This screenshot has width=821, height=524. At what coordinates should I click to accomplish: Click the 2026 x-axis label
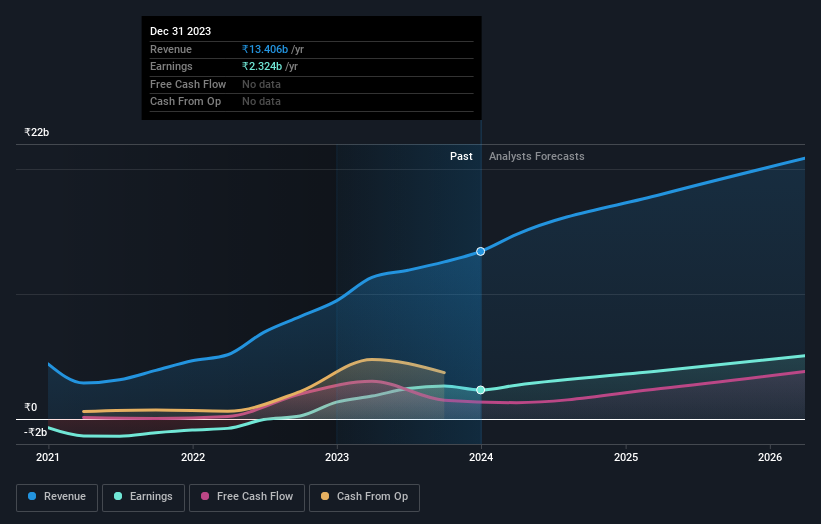[x=770, y=458]
